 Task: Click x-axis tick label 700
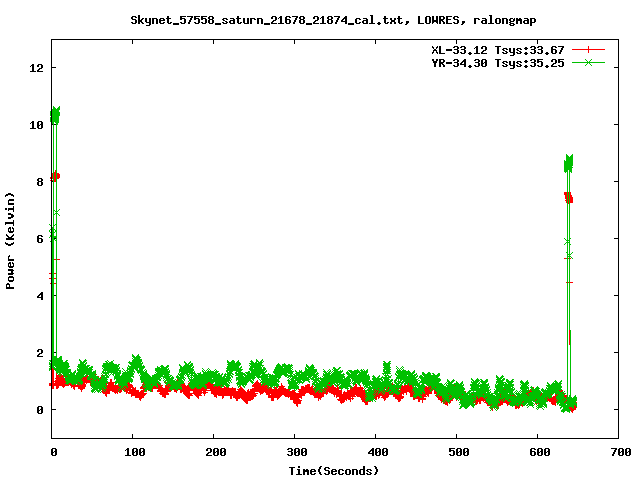click(621, 452)
